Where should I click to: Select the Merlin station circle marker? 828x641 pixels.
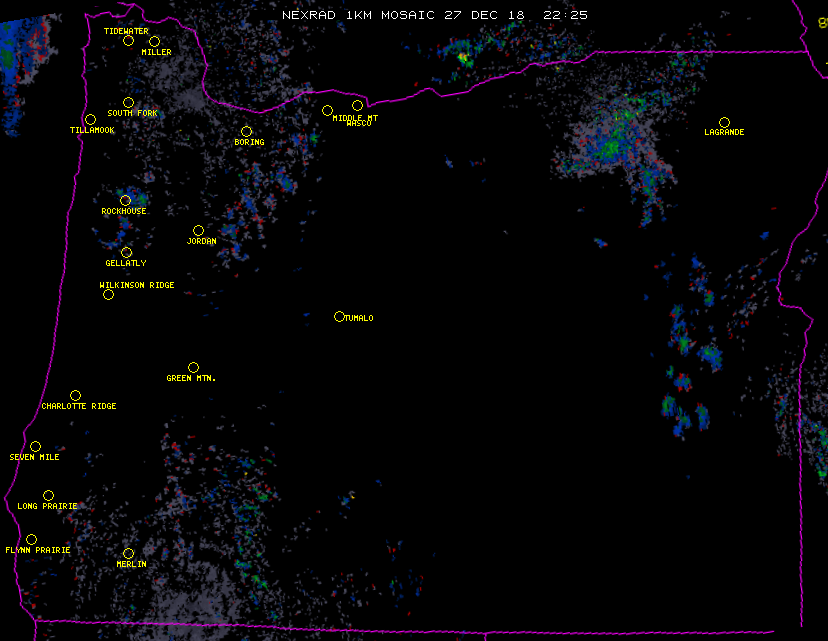coord(128,553)
